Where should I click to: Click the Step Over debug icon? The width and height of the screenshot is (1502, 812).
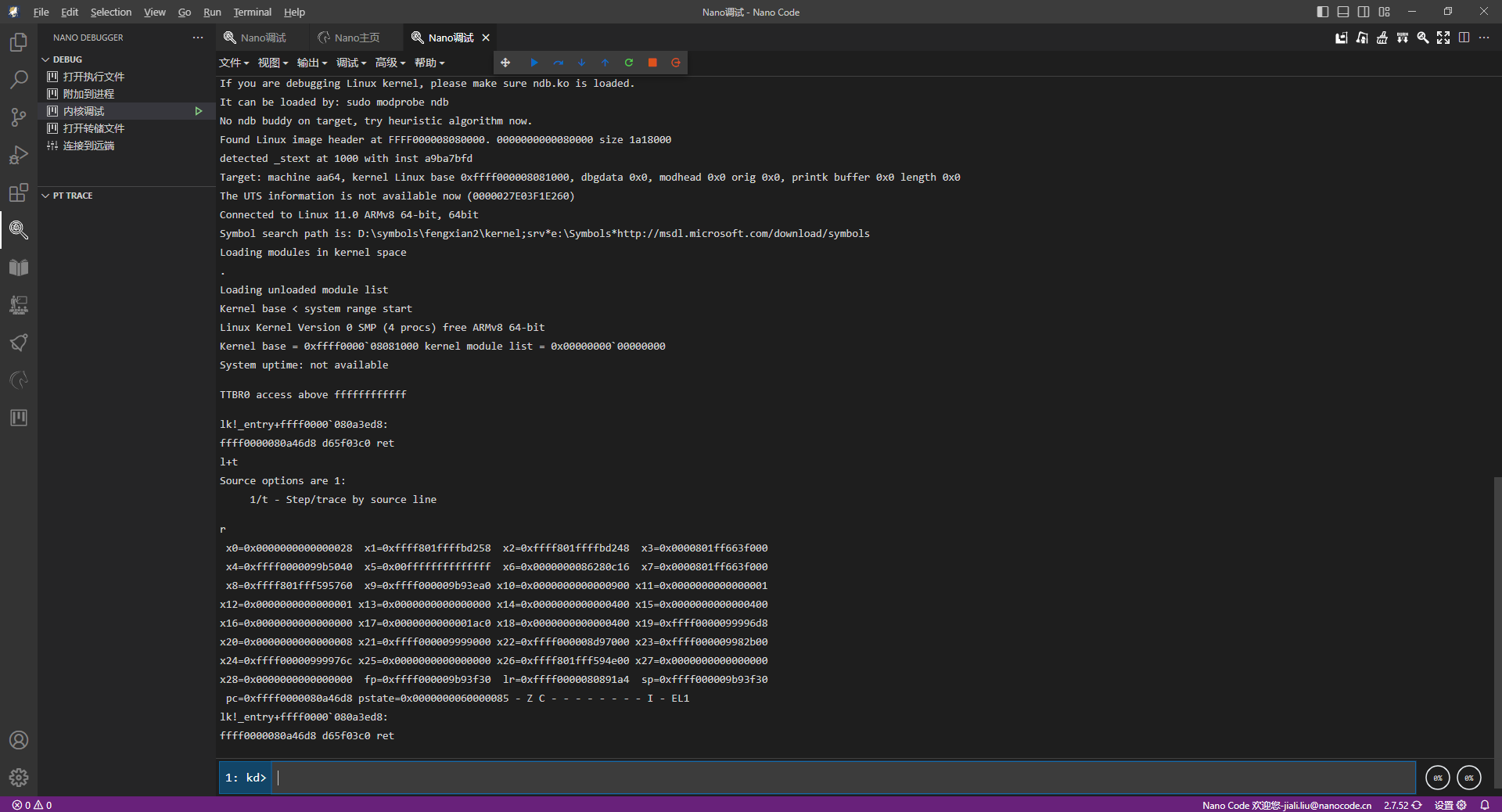coord(558,63)
